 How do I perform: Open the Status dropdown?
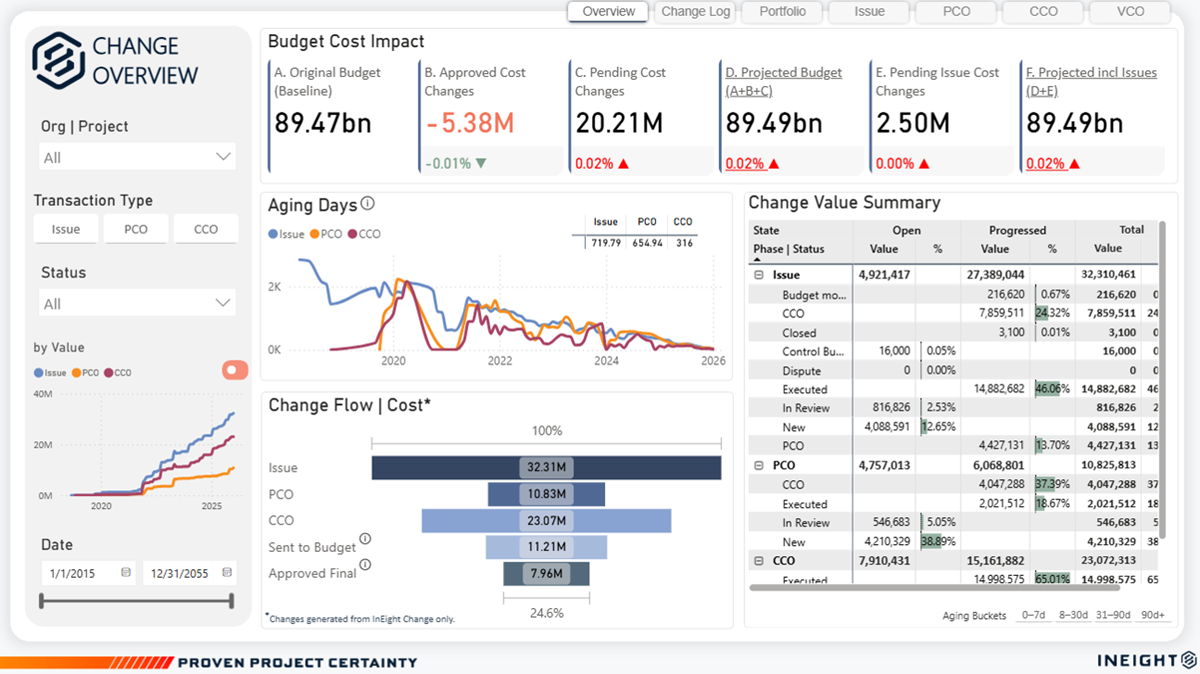coord(138,303)
